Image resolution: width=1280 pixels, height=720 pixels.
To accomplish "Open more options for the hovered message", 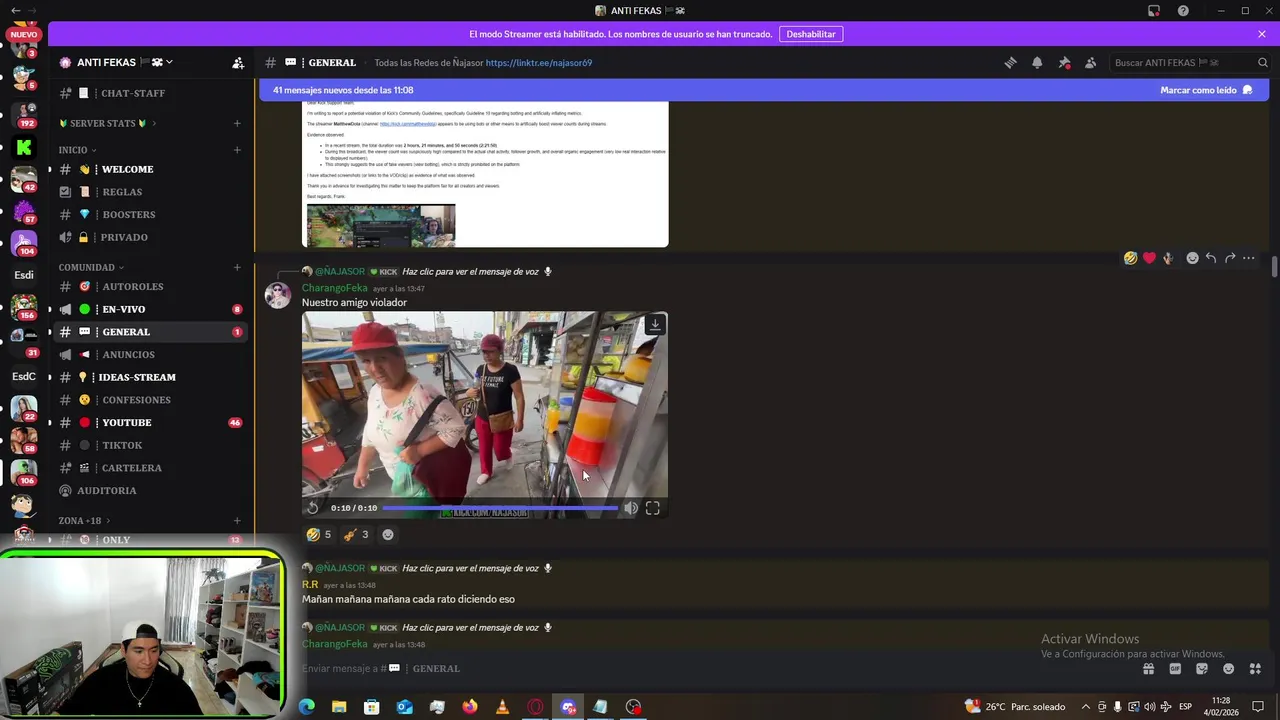I will pyautogui.click(x=1249, y=258).
